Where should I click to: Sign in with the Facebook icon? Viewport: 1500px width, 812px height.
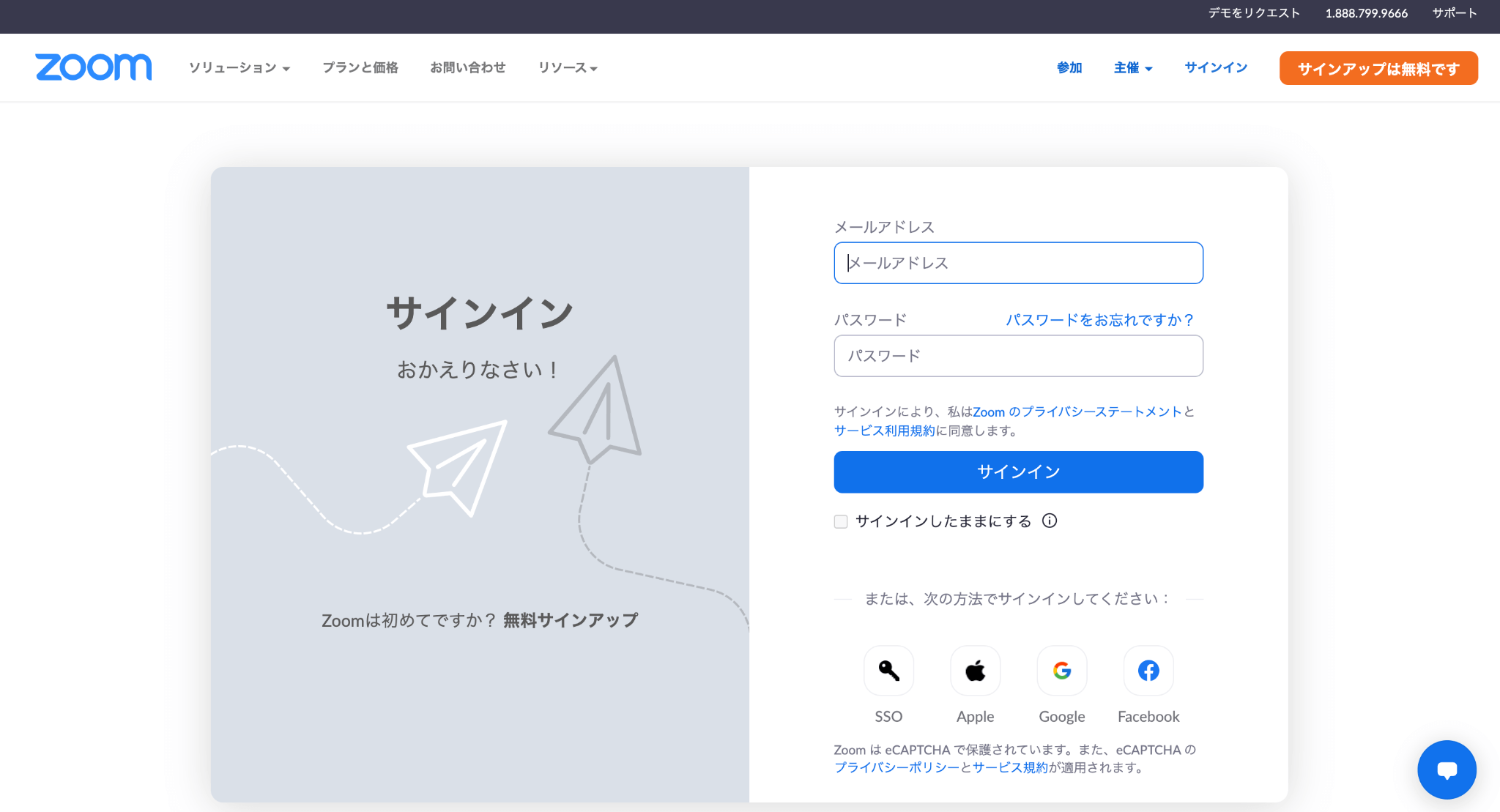1148,671
